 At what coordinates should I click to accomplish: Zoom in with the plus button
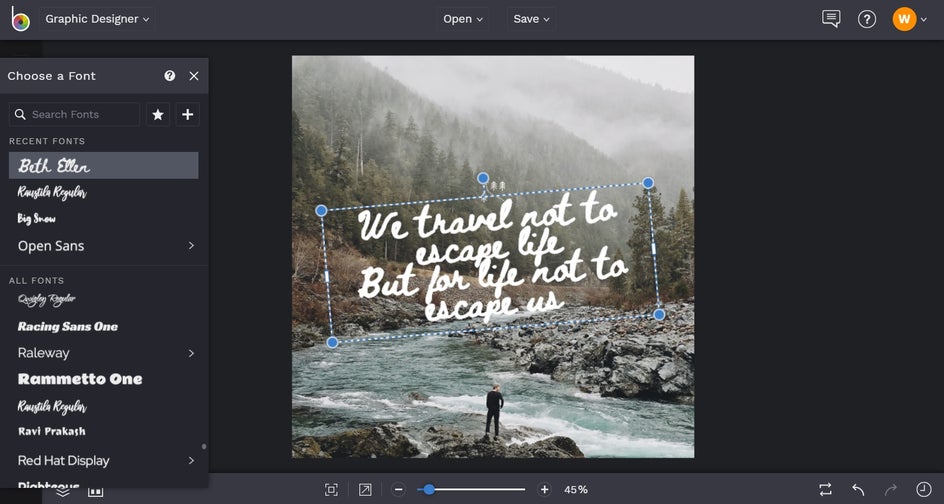pyautogui.click(x=544, y=490)
